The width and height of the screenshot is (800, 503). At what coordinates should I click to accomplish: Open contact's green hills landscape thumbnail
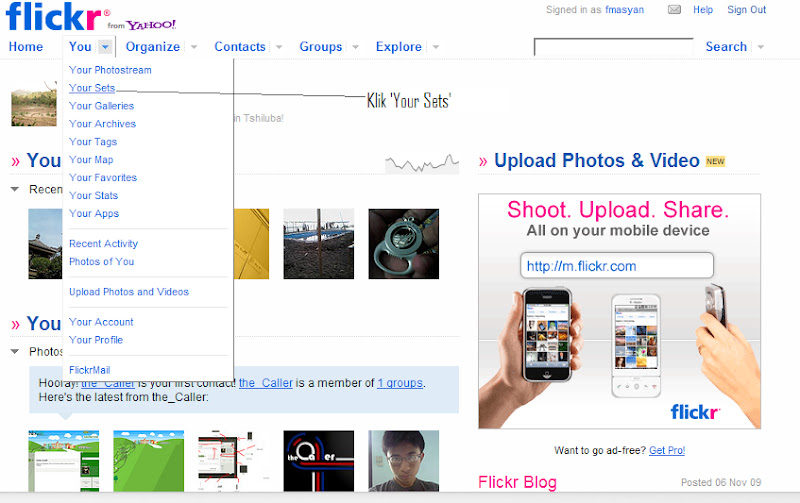tap(148, 461)
